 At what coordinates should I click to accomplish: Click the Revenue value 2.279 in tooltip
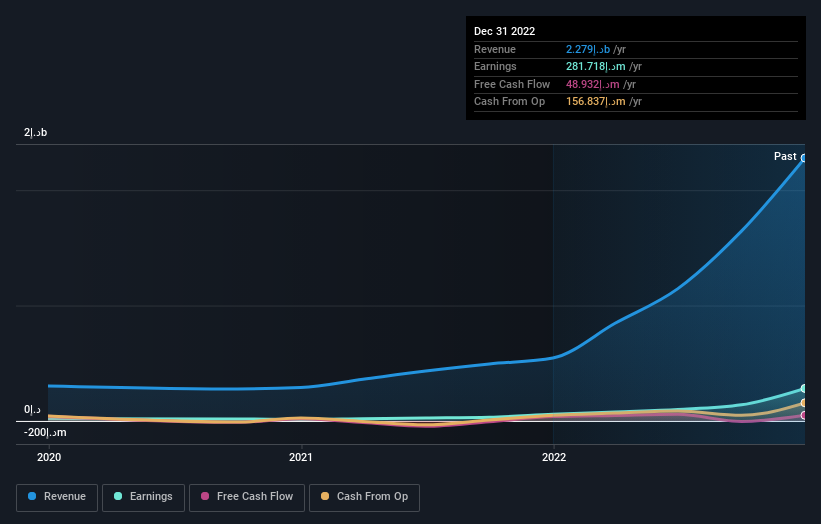click(588, 49)
